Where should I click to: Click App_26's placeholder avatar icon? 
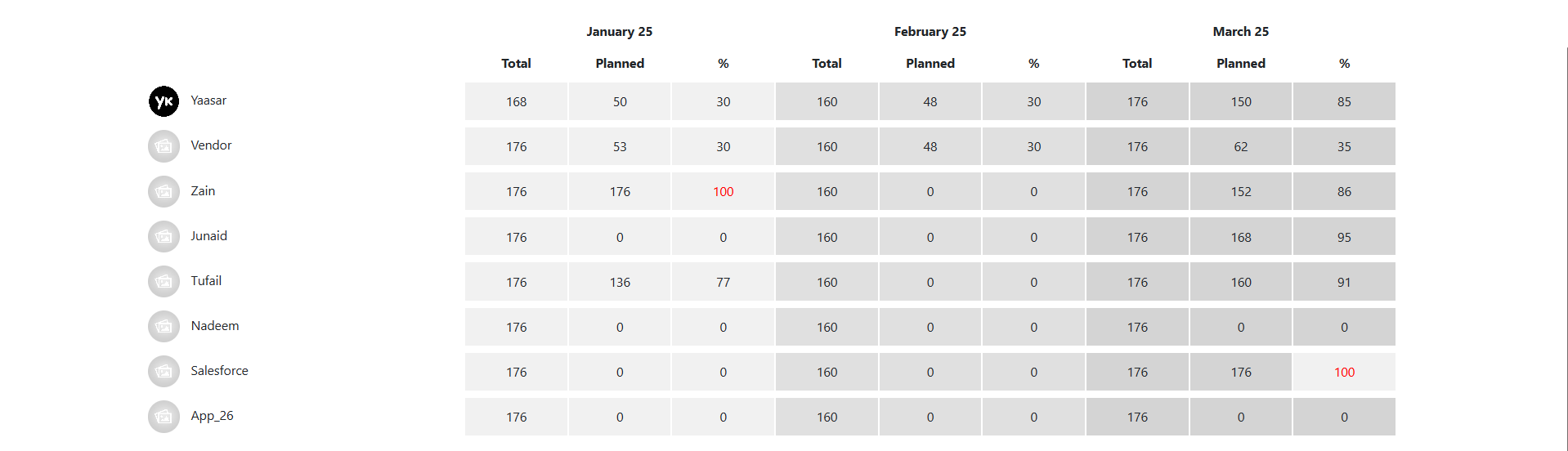[x=164, y=417]
